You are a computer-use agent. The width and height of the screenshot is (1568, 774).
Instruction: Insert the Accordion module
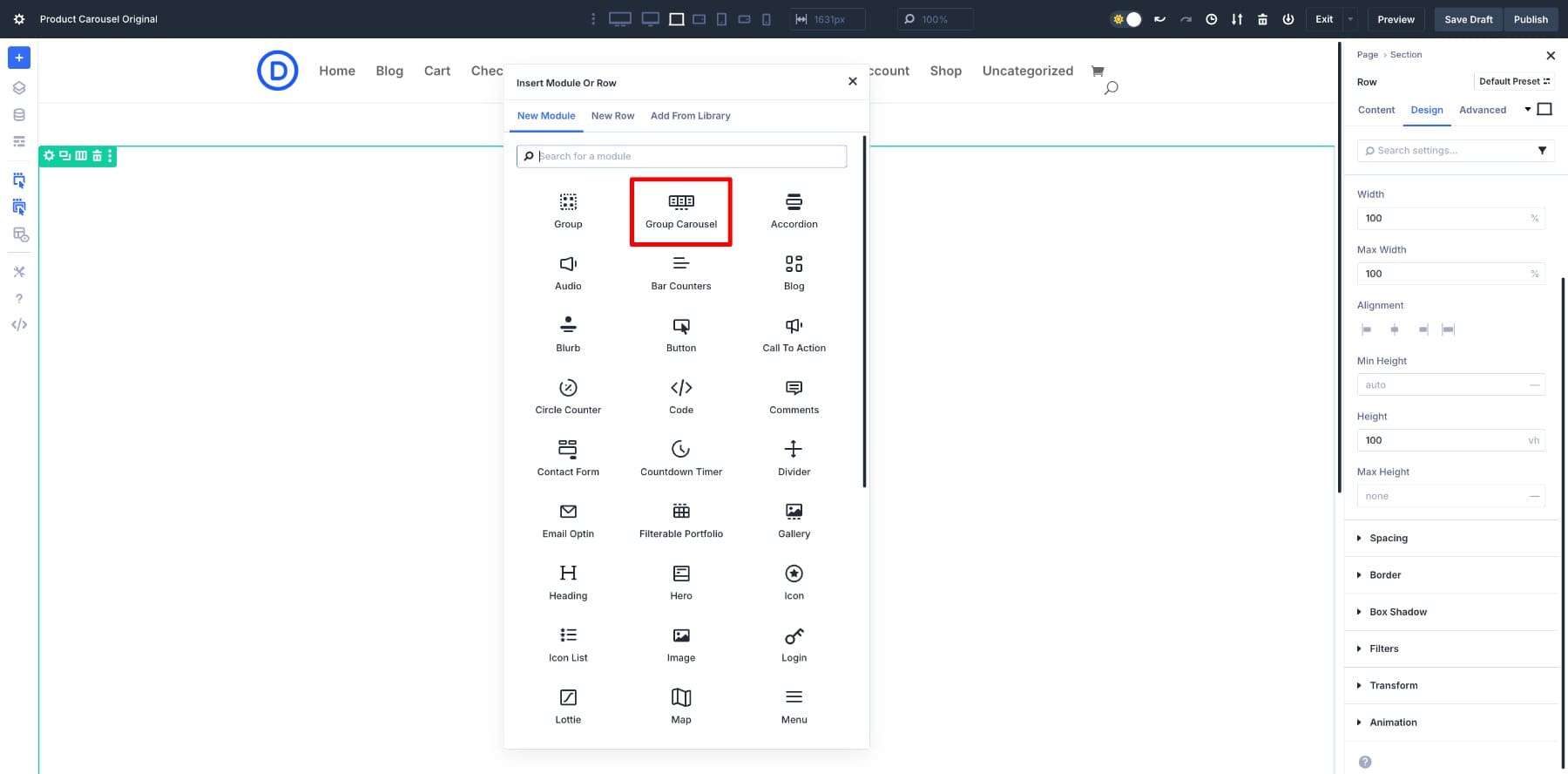pyautogui.click(x=794, y=212)
